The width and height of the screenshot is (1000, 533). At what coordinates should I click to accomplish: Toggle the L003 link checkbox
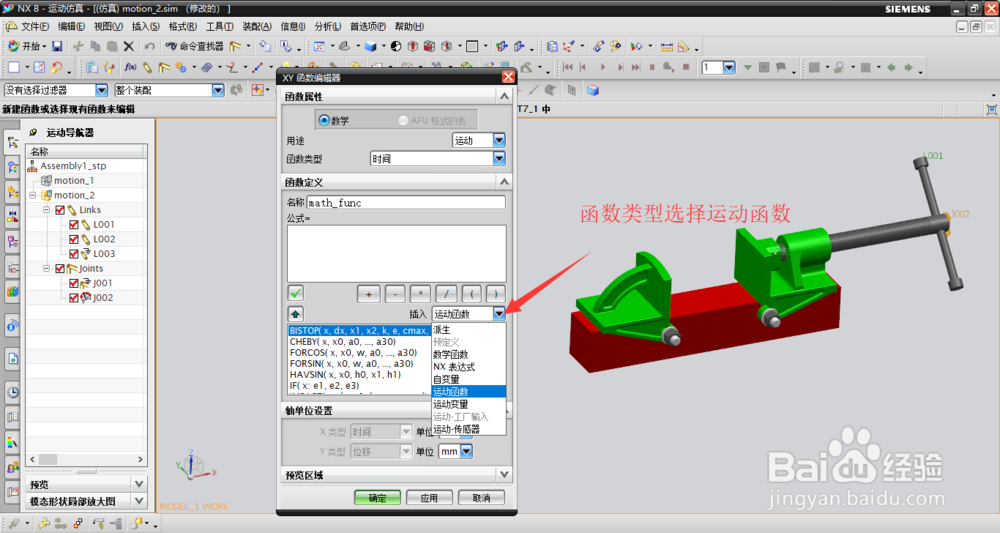pyautogui.click(x=74, y=254)
